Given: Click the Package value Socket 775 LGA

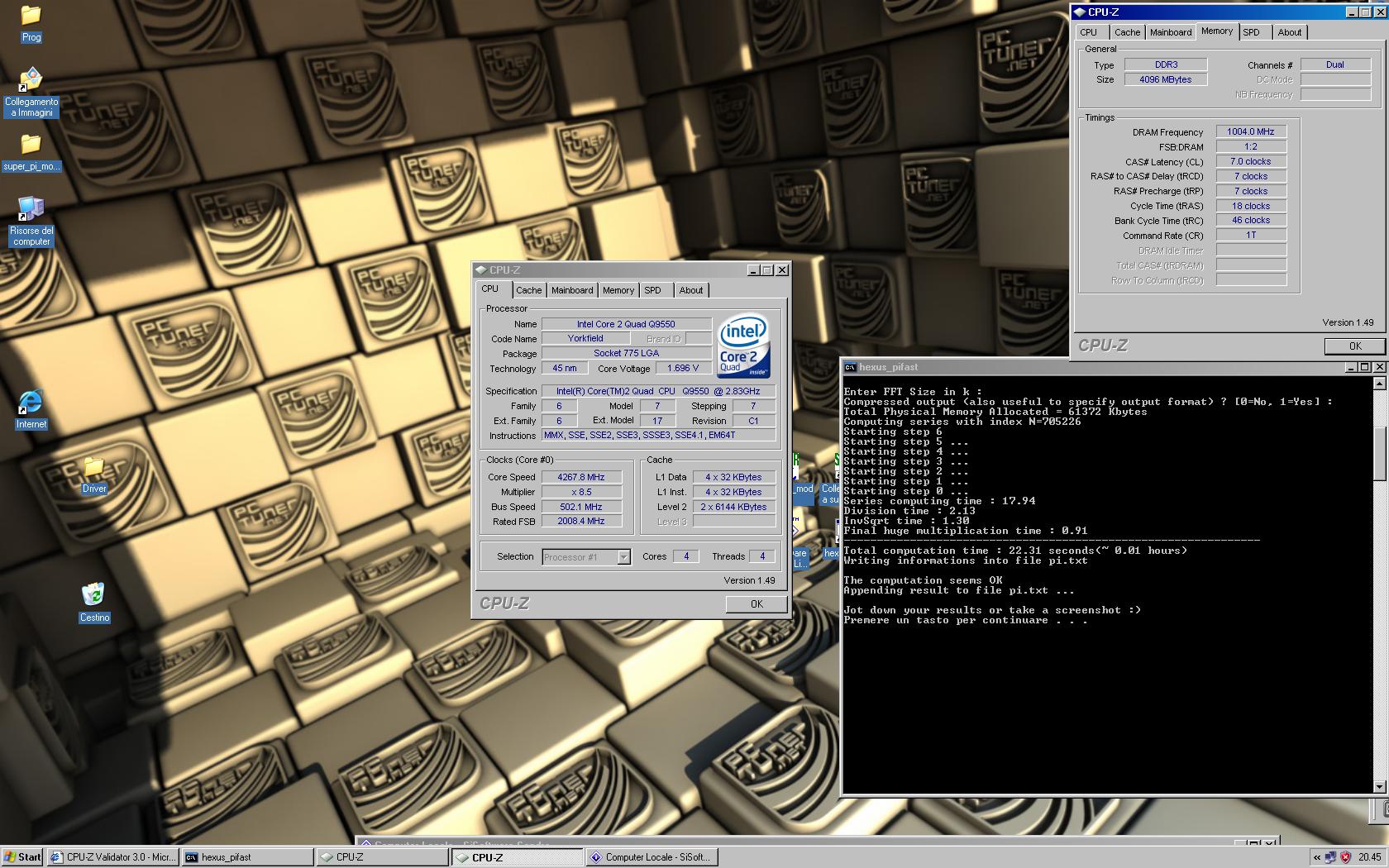Looking at the screenshot, I should [x=626, y=354].
